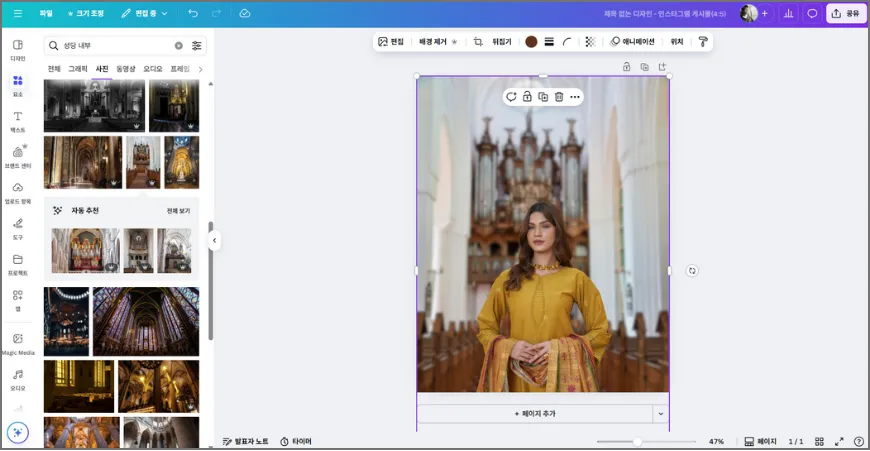870x451 pixels.
Task: Open the comments speech bubble
Action: click(812, 13)
